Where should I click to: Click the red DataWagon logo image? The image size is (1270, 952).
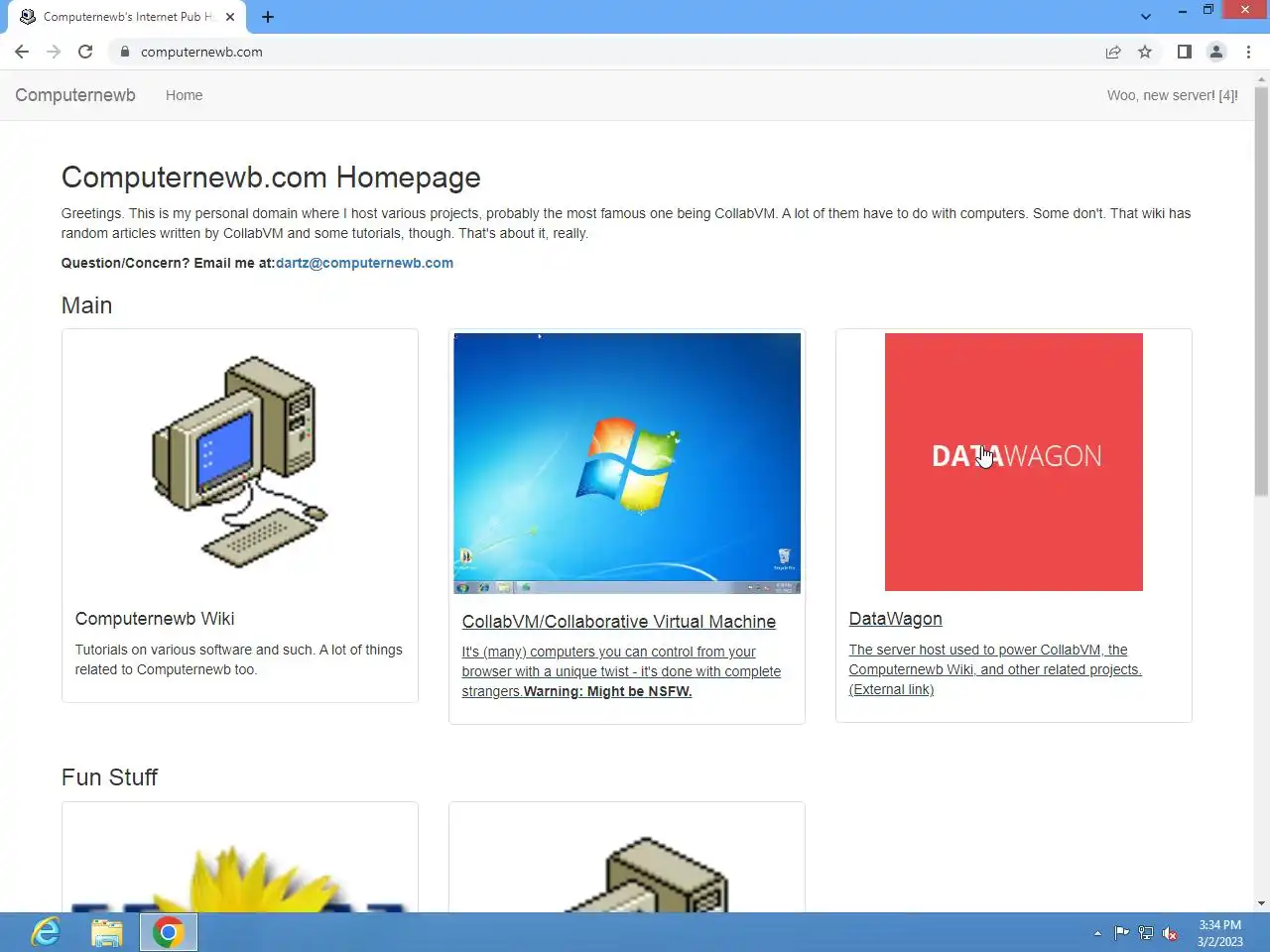click(1014, 462)
